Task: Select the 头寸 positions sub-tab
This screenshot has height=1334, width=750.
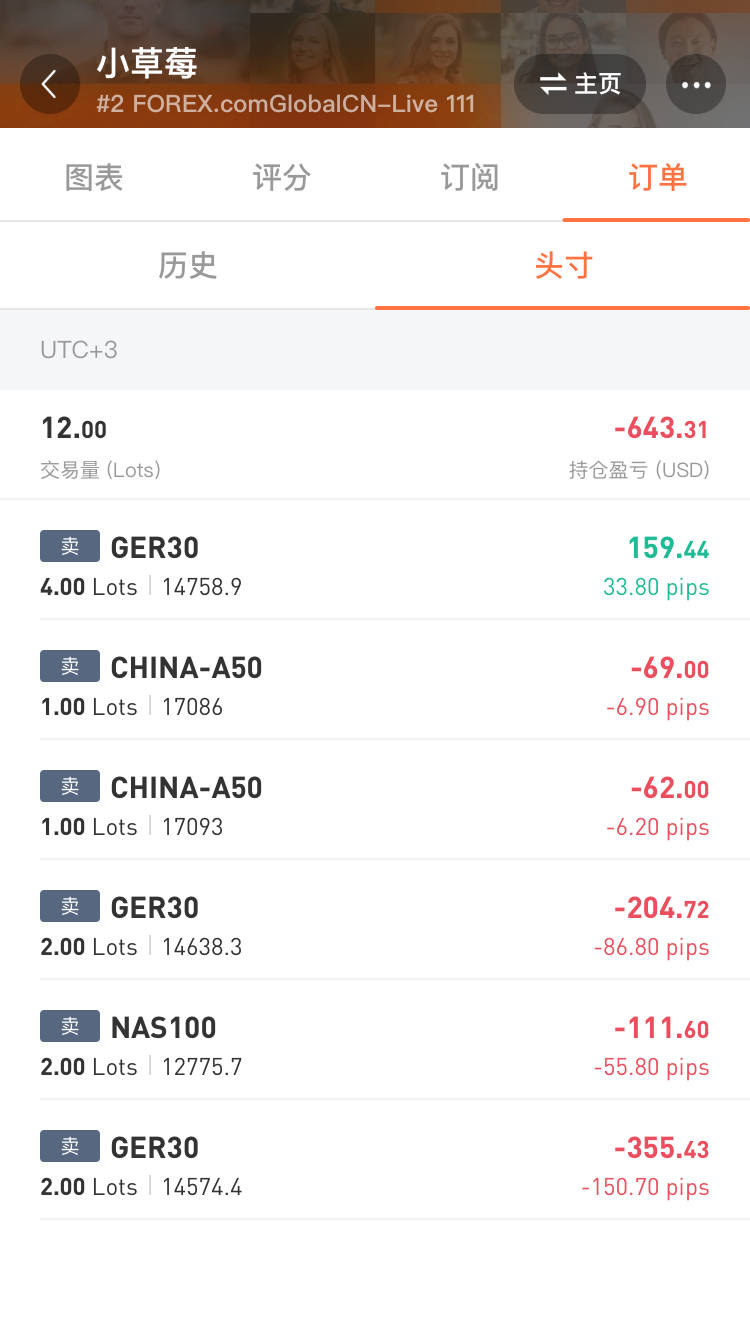Action: pyautogui.click(x=563, y=266)
